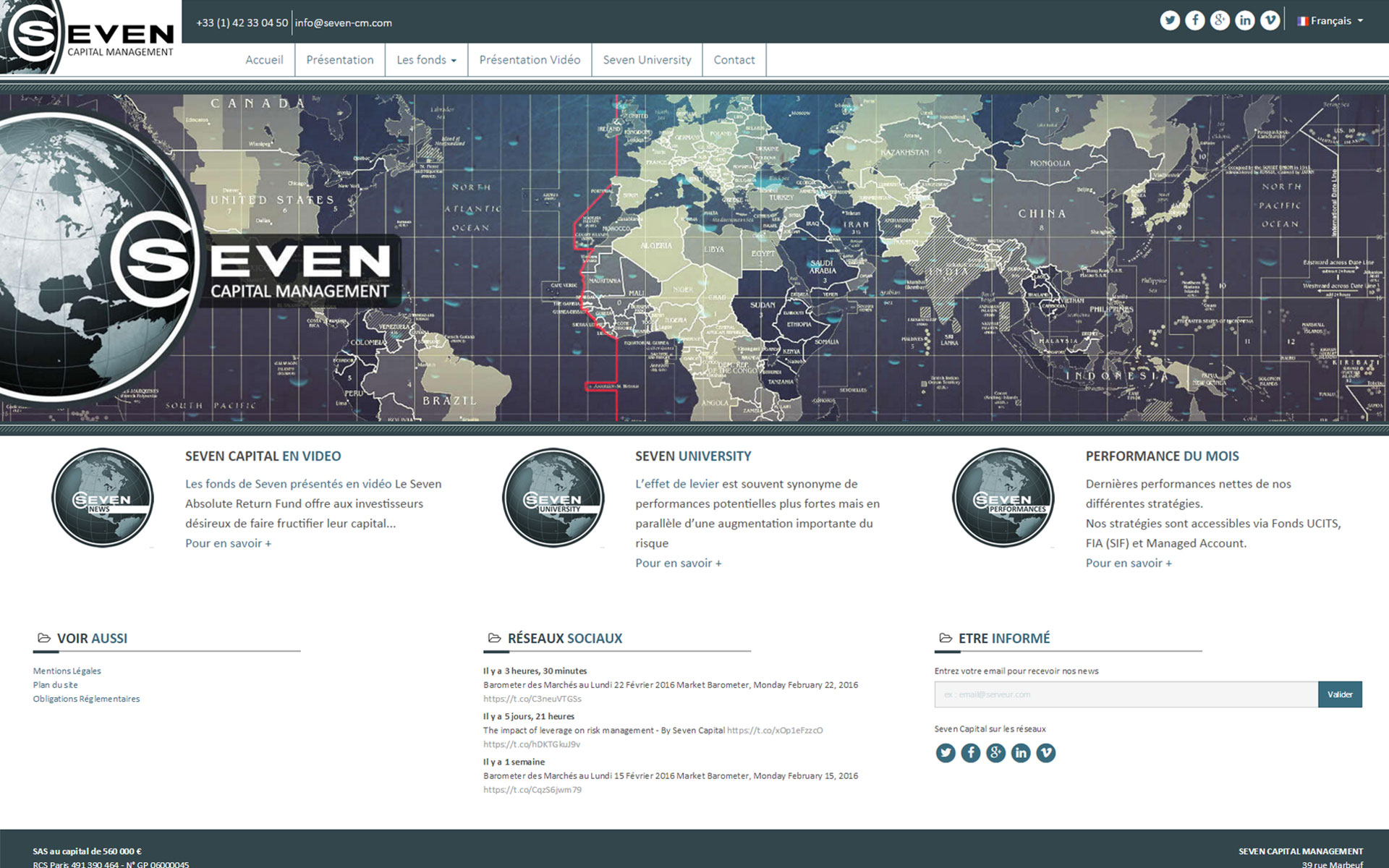1389x868 pixels.
Task: Open Présentation Vidéo page
Action: (x=530, y=60)
